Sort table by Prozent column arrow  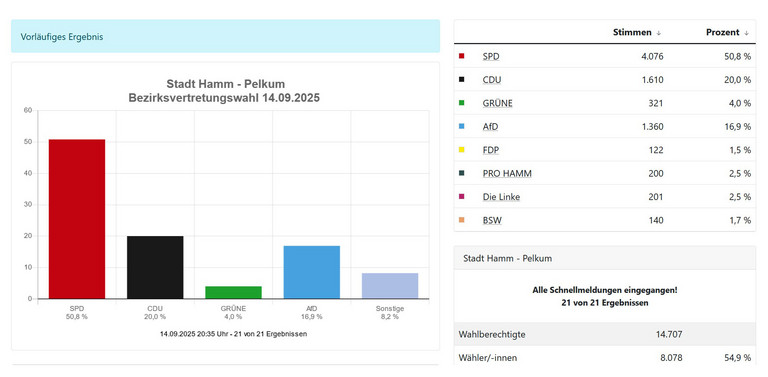coord(746,33)
